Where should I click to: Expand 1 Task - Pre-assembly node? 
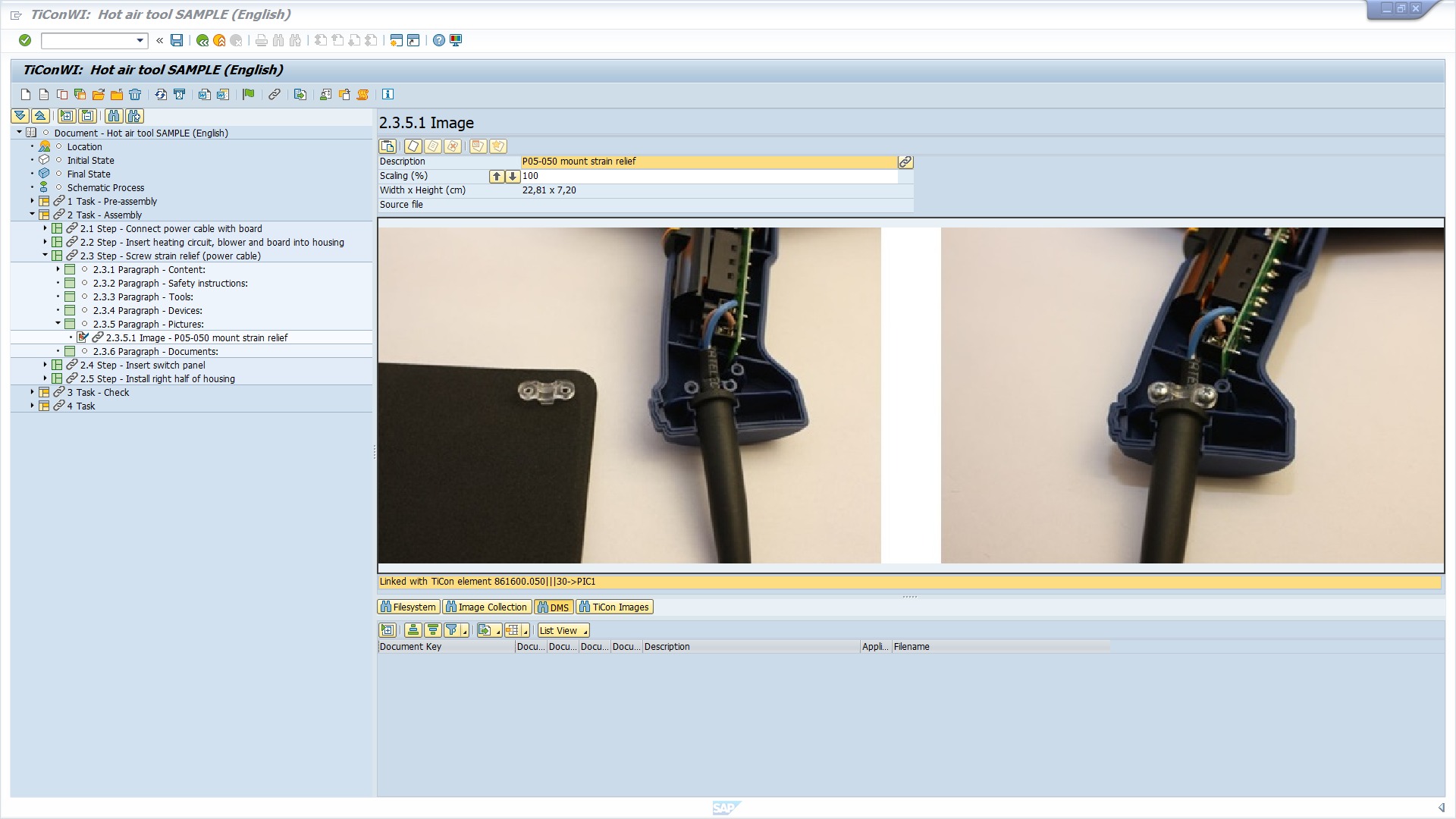point(32,201)
